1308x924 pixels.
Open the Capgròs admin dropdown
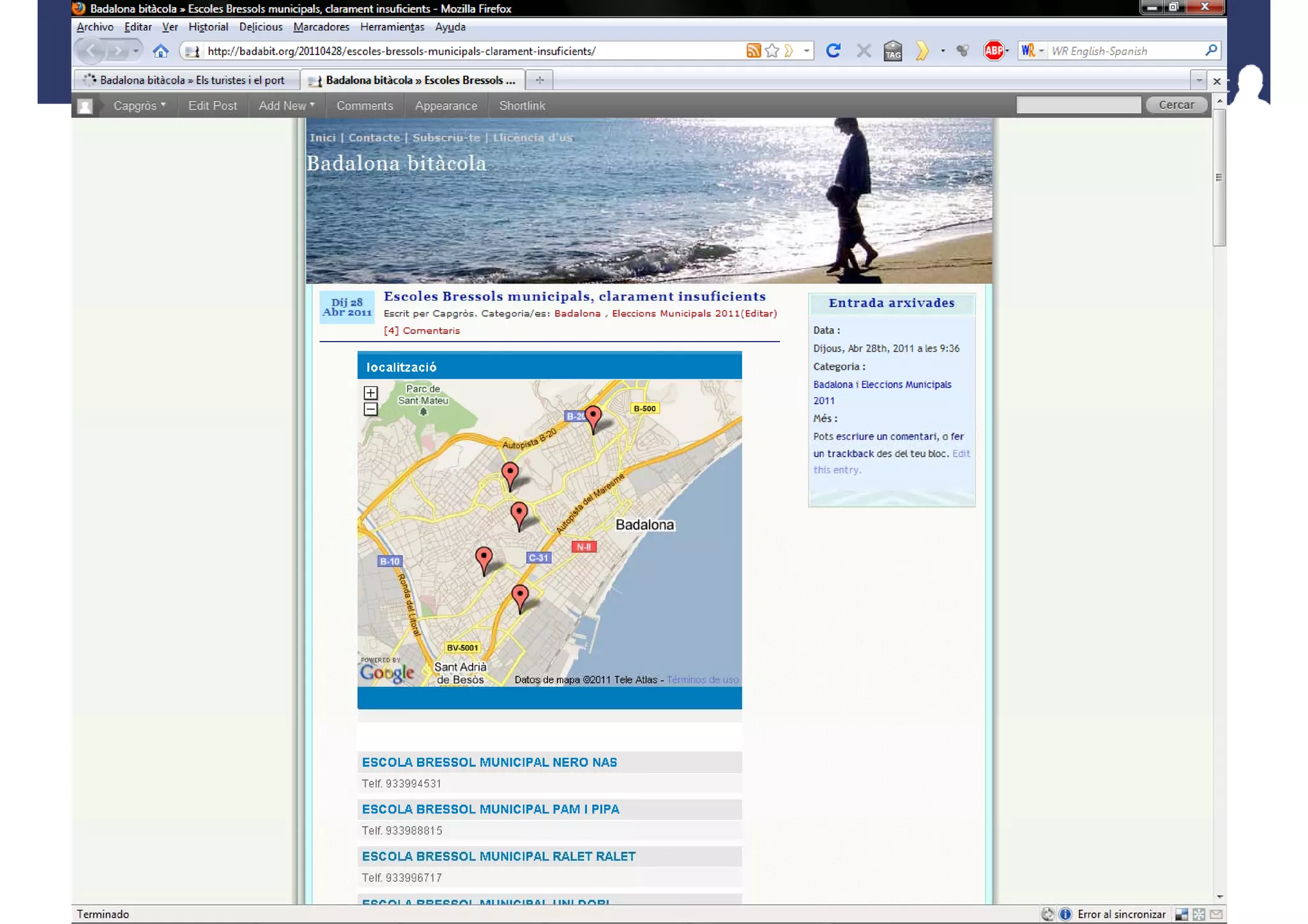coord(139,106)
